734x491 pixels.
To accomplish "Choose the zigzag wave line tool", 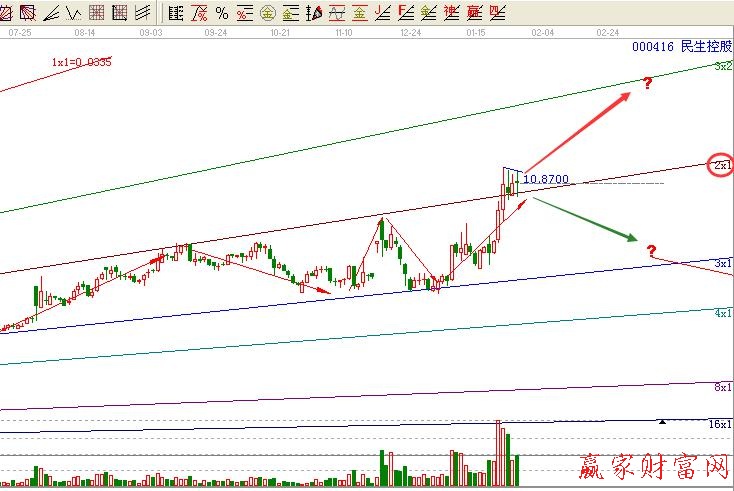I will point(73,13).
